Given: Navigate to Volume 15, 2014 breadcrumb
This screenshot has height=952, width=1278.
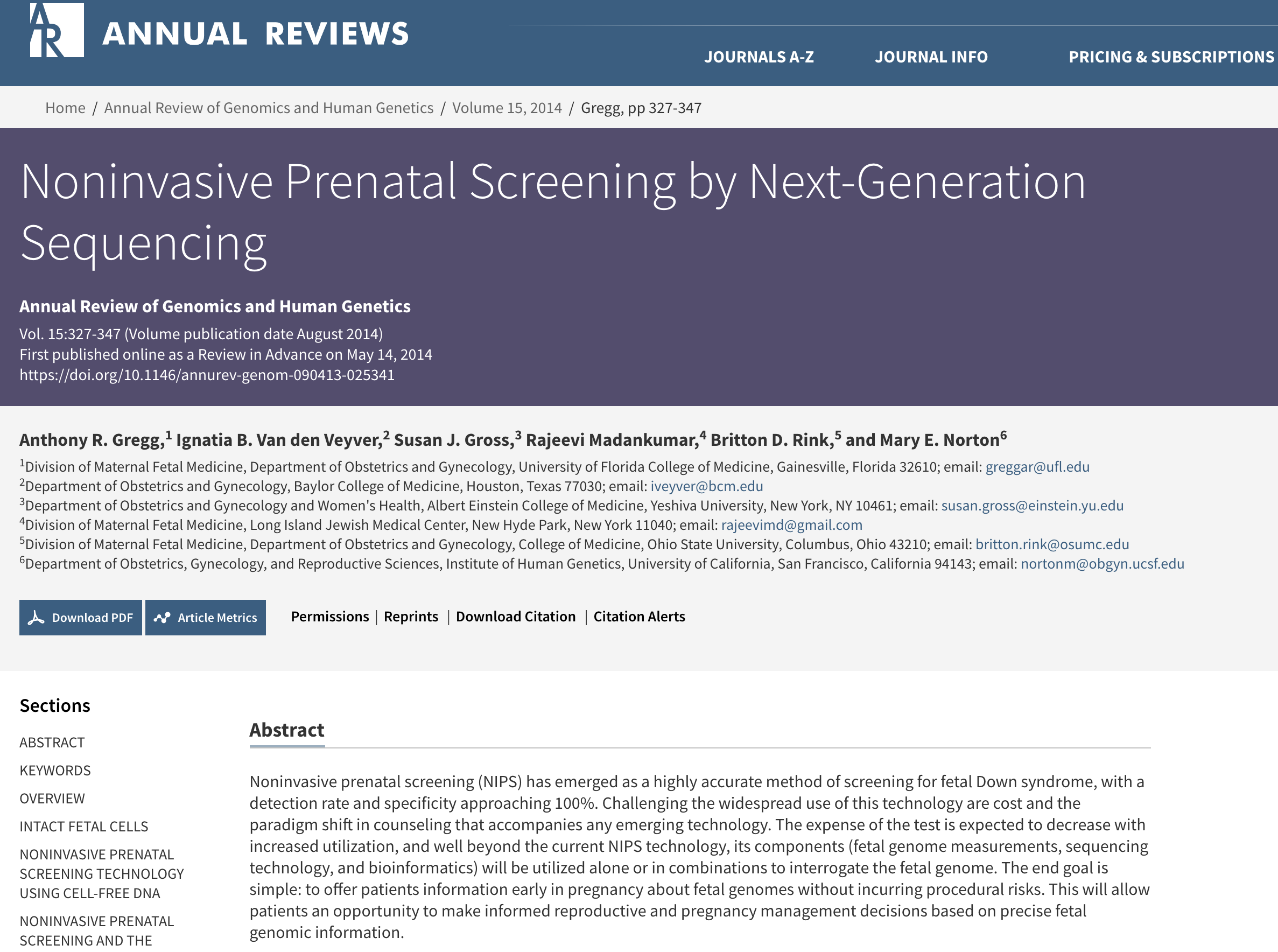Looking at the screenshot, I should click(x=507, y=108).
